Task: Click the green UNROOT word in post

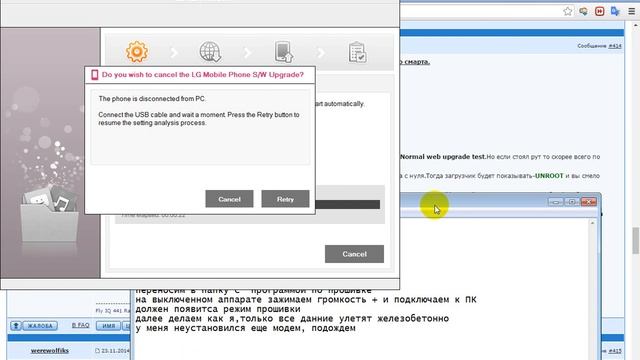Action: pos(549,176)
